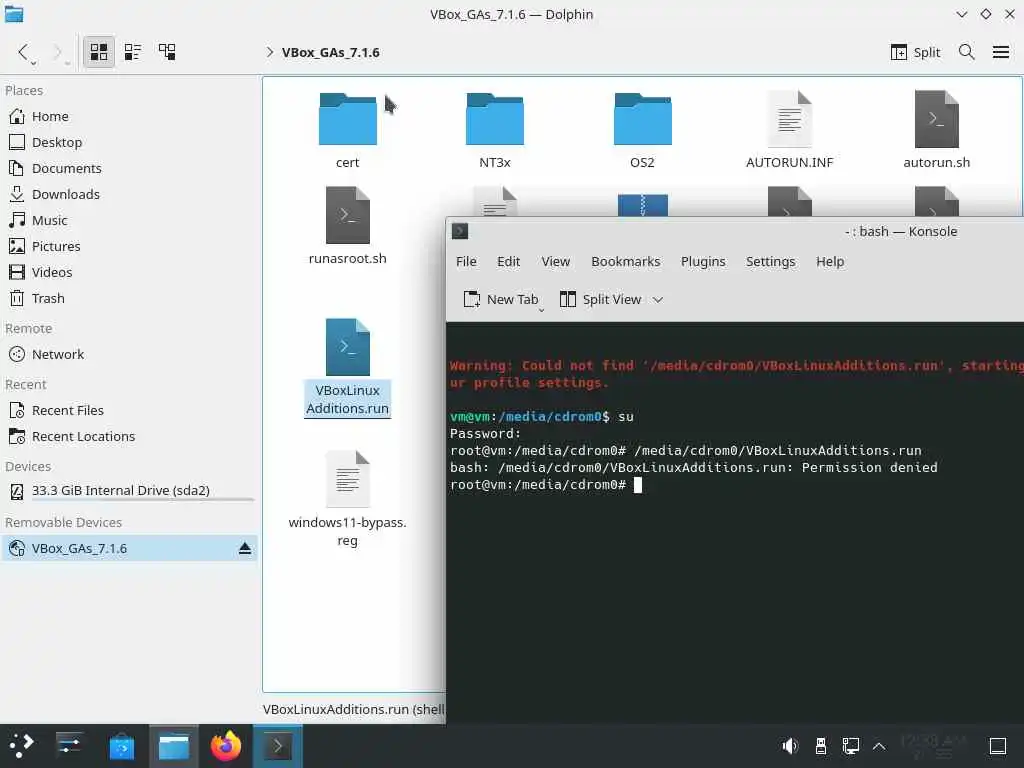Expand hidden system tray icons

(879, 746)
